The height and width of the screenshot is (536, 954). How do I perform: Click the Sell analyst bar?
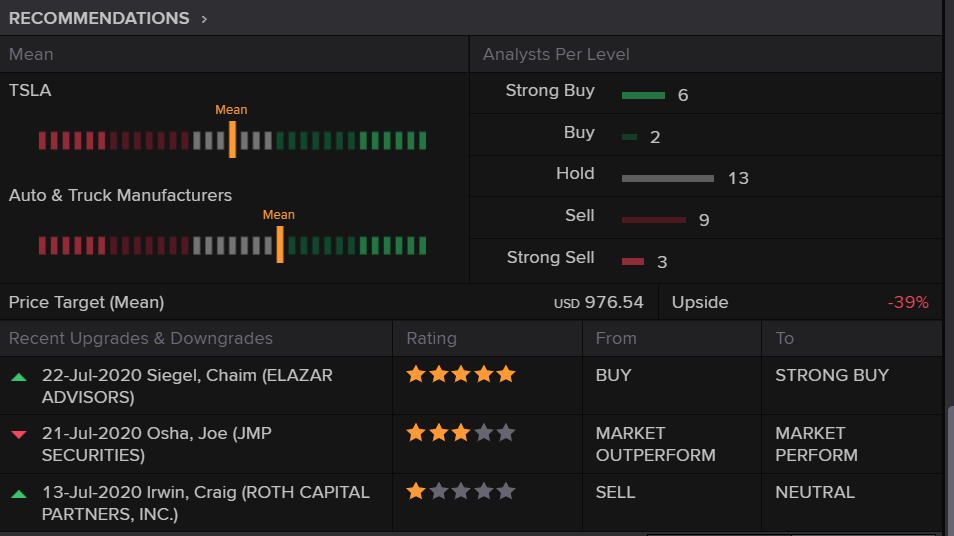click(x=653, y=220)
